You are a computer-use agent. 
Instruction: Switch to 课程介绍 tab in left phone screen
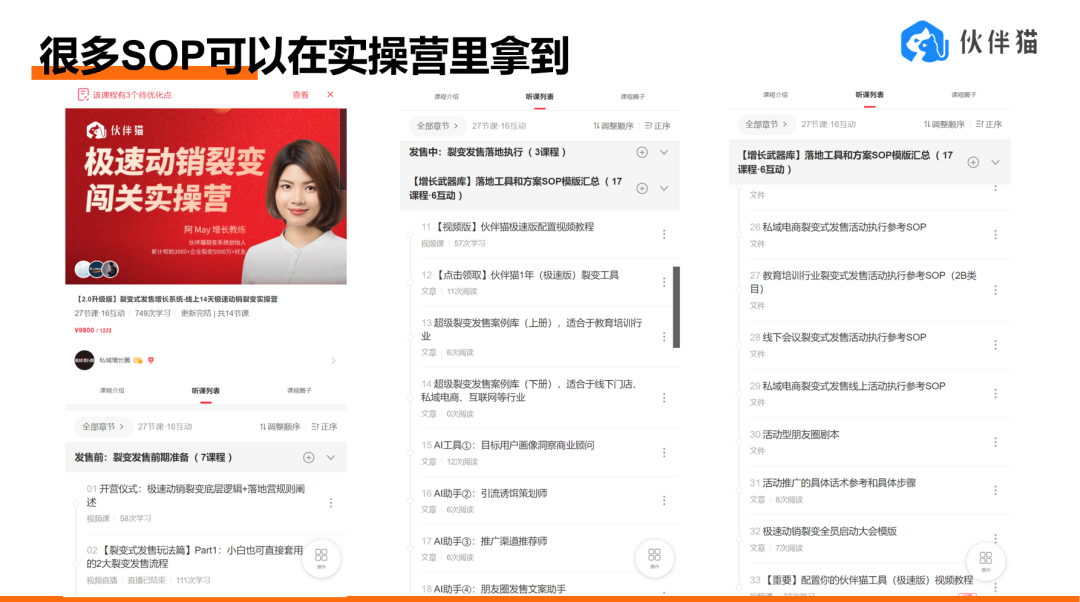[112, 391]
